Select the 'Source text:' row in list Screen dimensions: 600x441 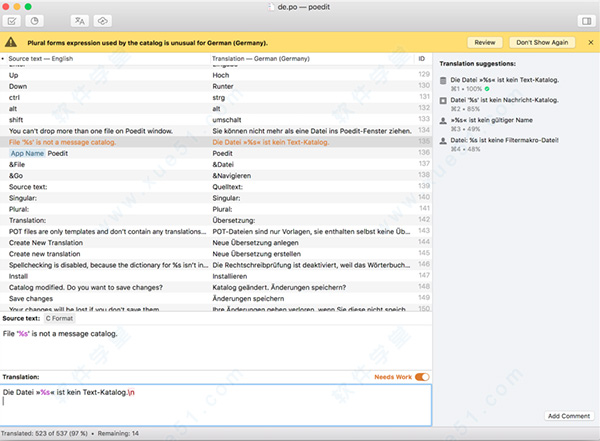point(216,187)
